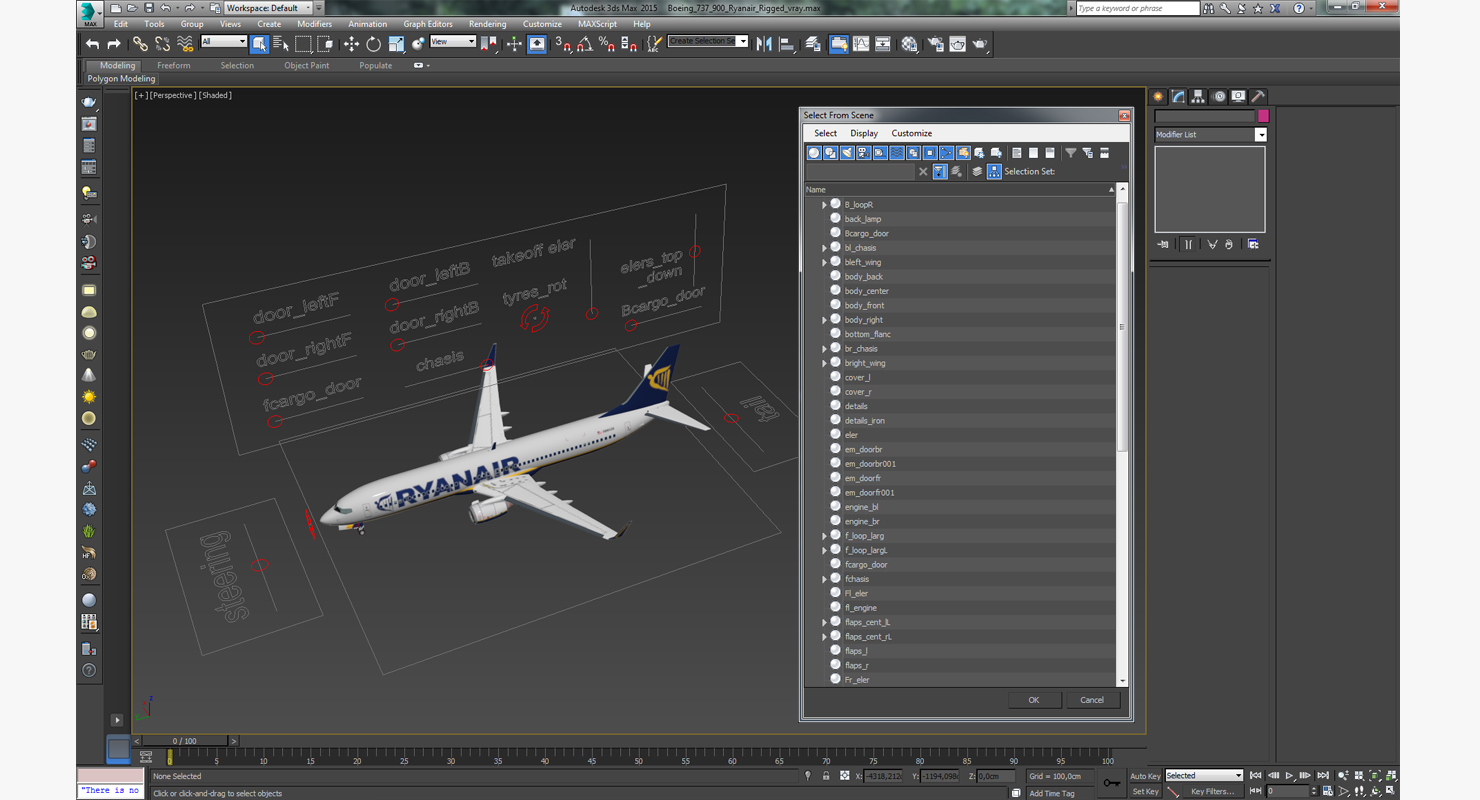Expand the flaps_cent_lL tree item
The image size is (1480, 800).
(824, 622)
